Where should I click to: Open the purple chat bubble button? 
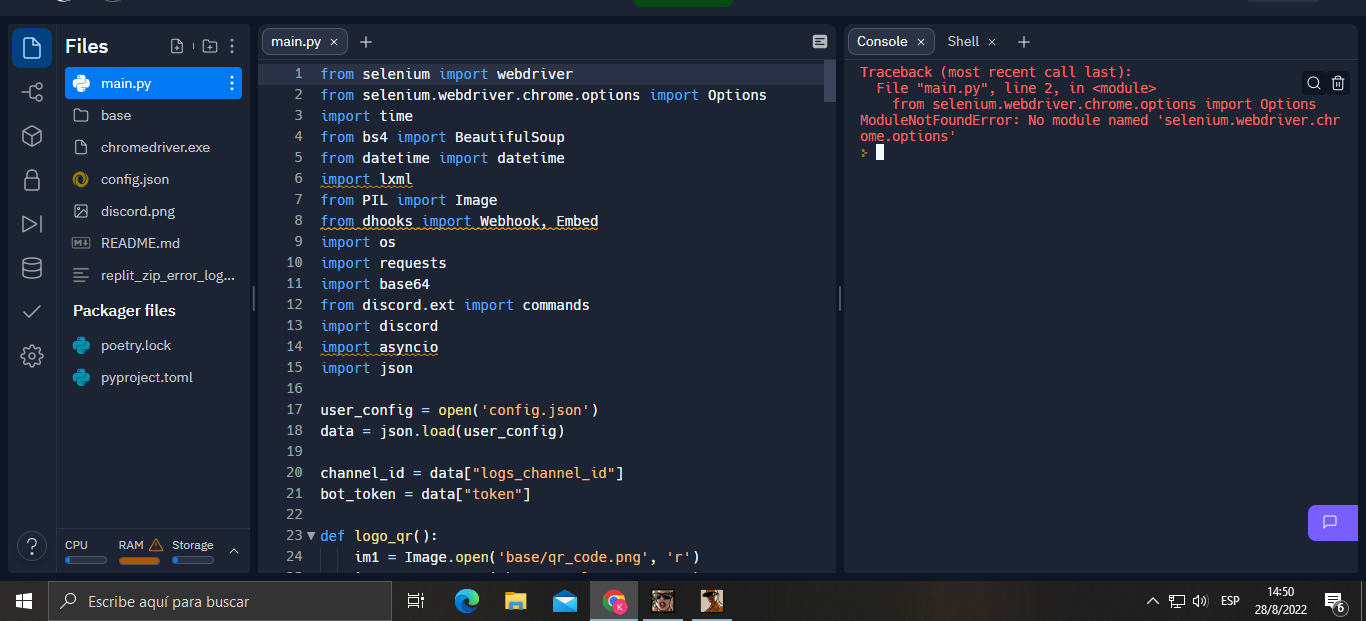click(1331, 522)
